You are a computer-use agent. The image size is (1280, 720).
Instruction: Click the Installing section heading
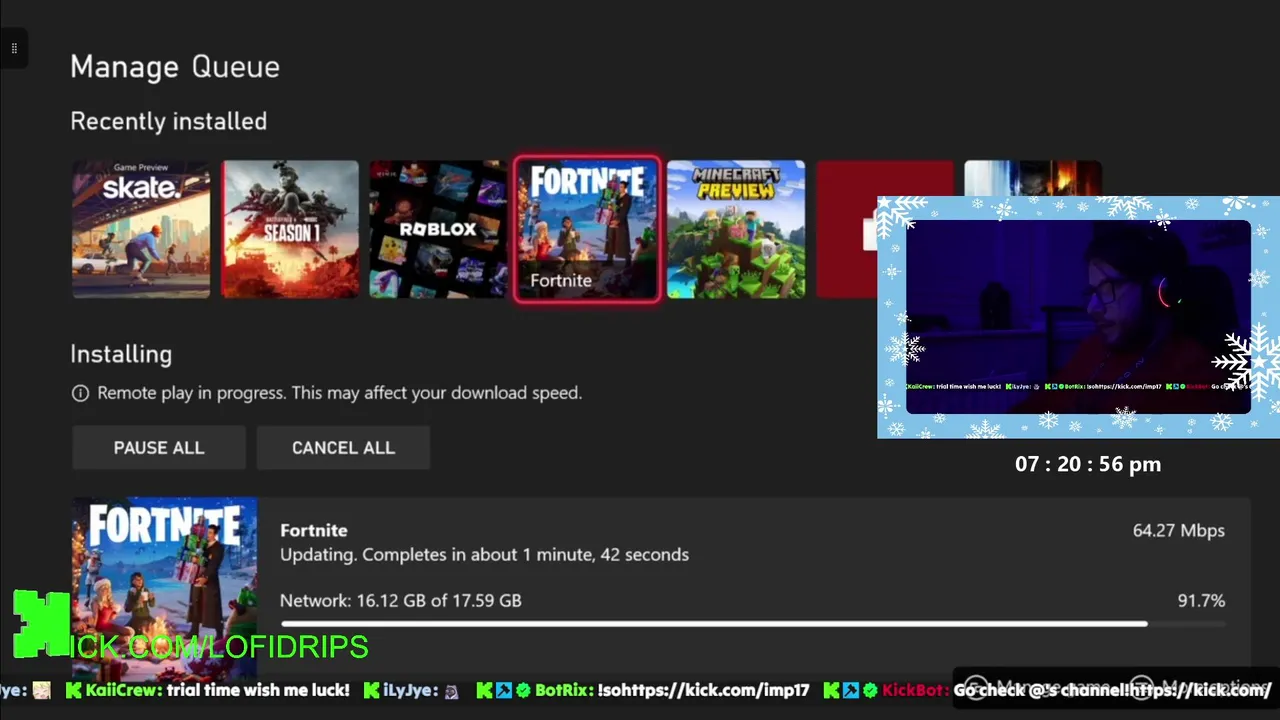click(x=121, y=354)
